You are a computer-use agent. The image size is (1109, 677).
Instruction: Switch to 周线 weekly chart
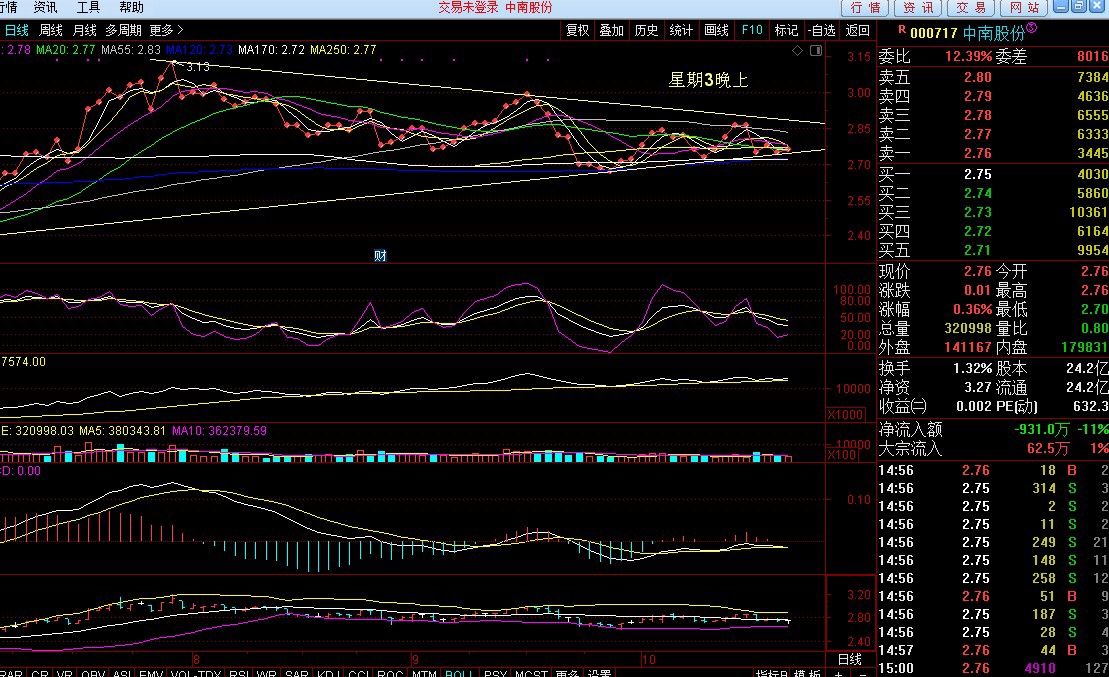51,30
